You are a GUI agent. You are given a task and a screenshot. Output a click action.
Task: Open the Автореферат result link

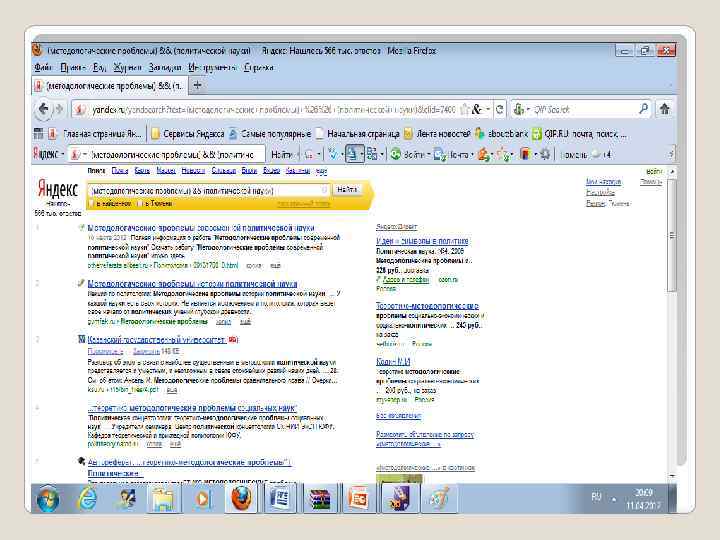tap(189, 462)
